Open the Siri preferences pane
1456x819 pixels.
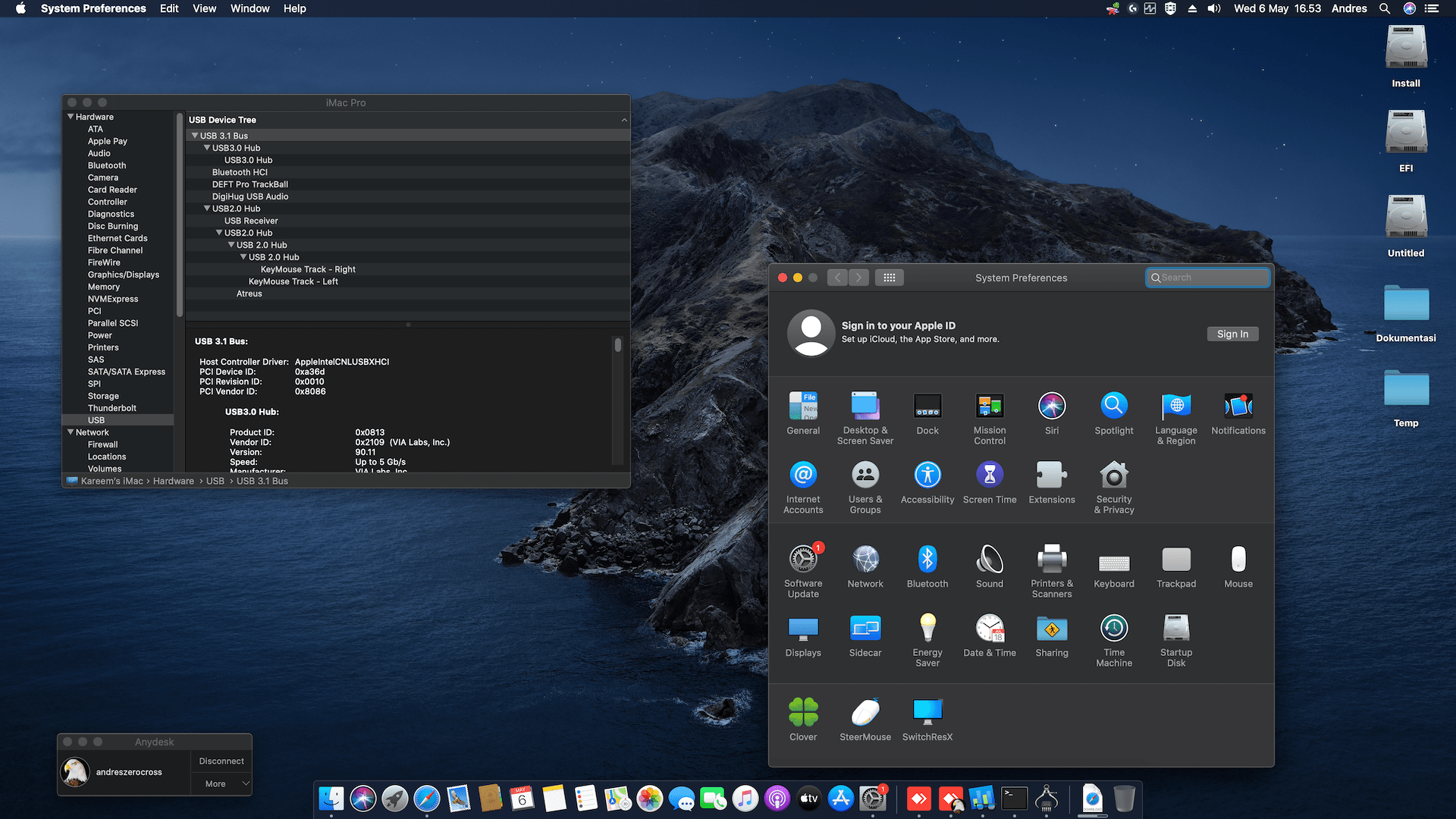point(1052,413)
